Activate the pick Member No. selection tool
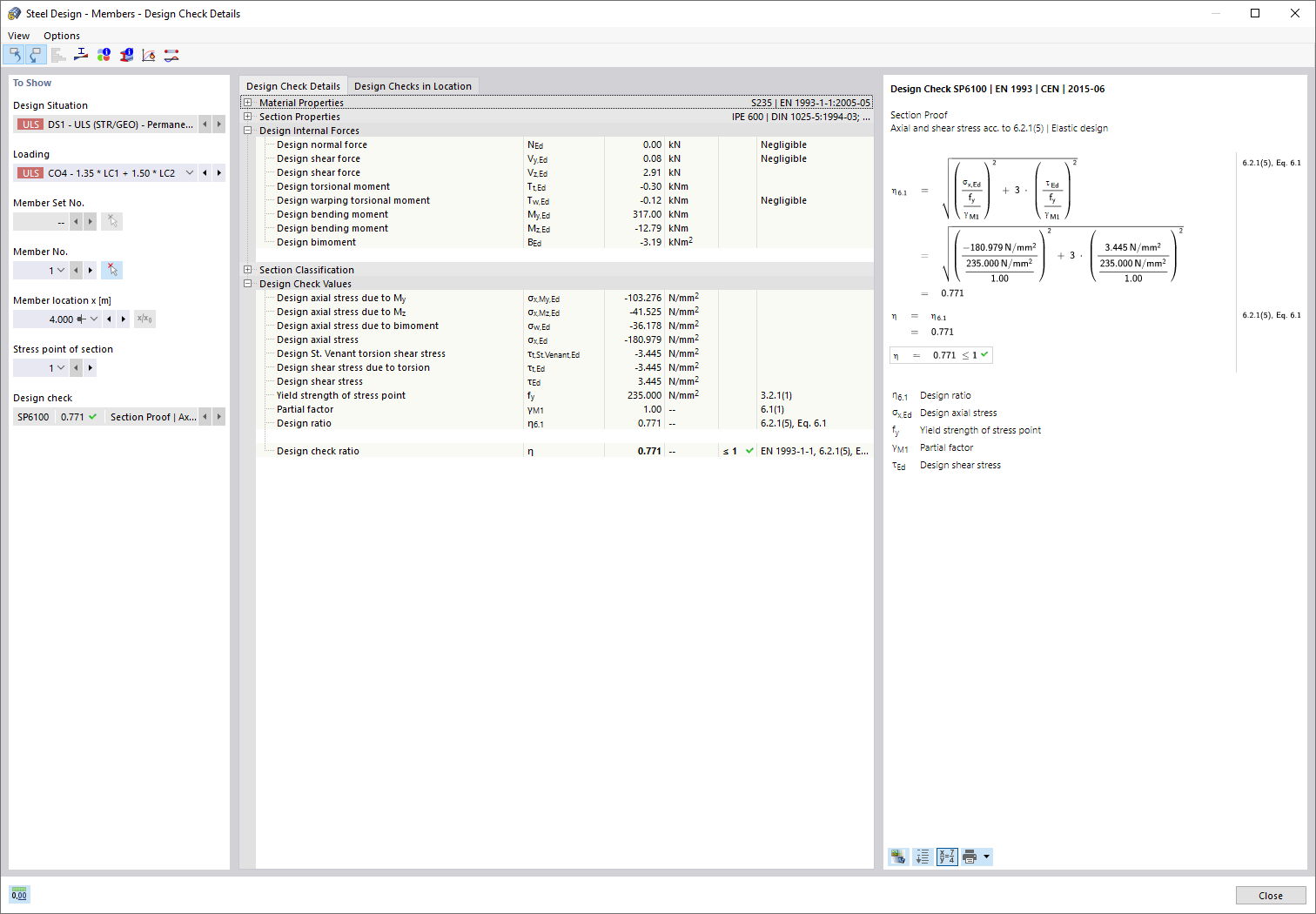 click(x=111, y=270)
